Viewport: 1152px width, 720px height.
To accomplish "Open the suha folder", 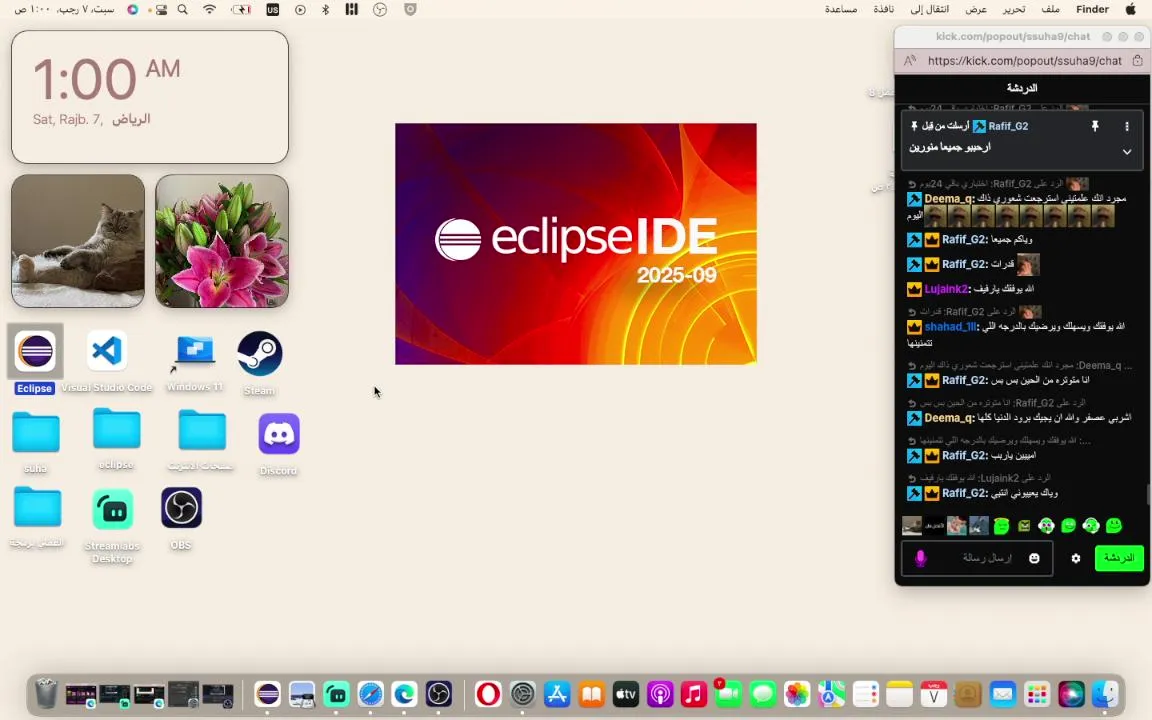I will point(36,433).
